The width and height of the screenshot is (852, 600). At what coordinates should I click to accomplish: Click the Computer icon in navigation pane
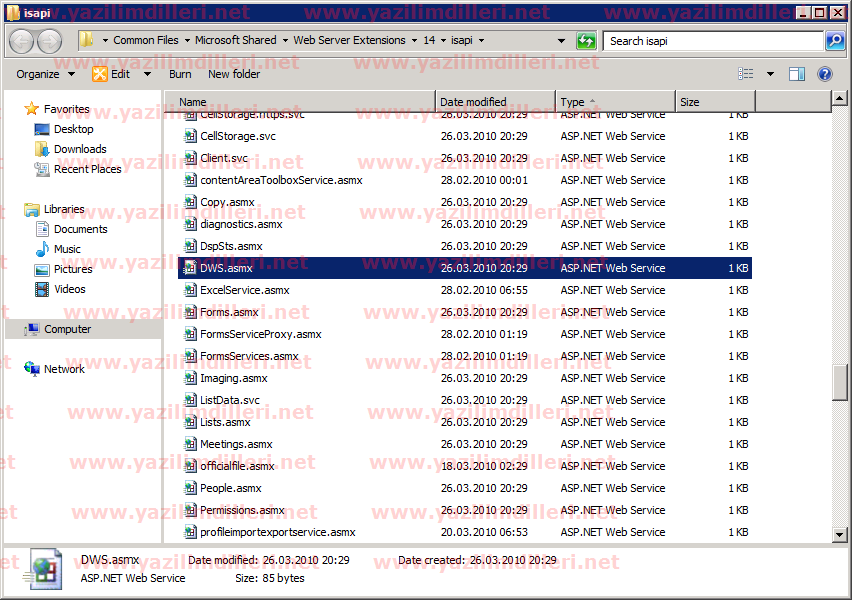(x=32, y=329)
